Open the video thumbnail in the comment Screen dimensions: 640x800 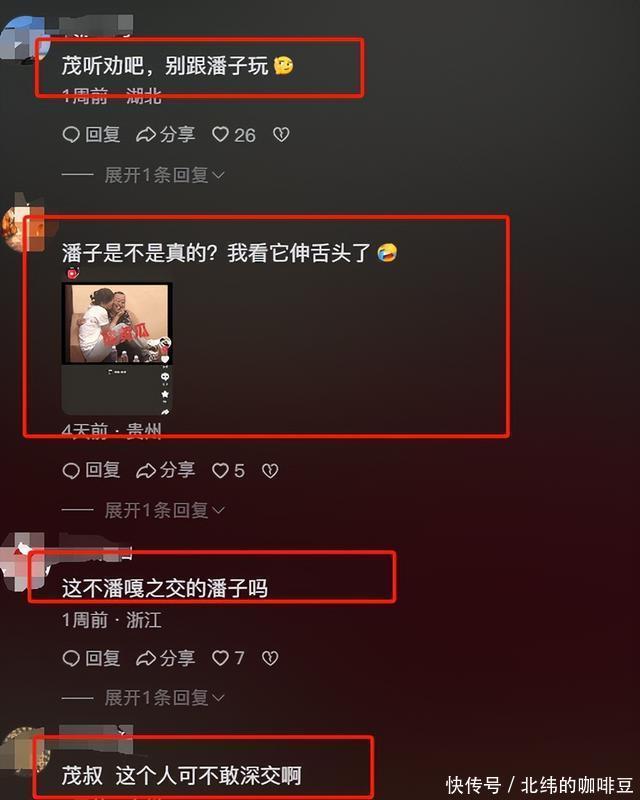pos(117,348)
